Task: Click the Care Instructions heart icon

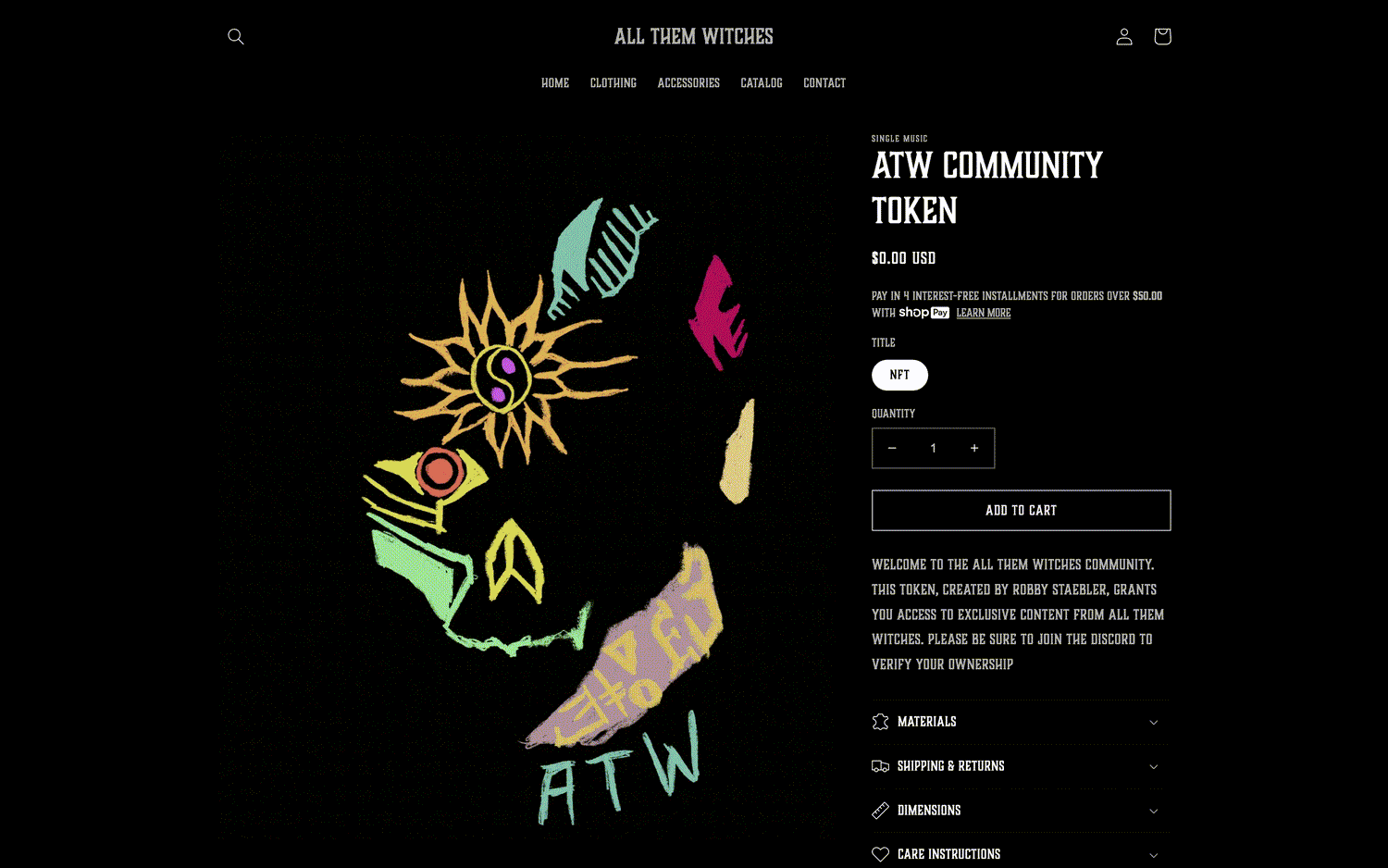Action: pos(880,854)
